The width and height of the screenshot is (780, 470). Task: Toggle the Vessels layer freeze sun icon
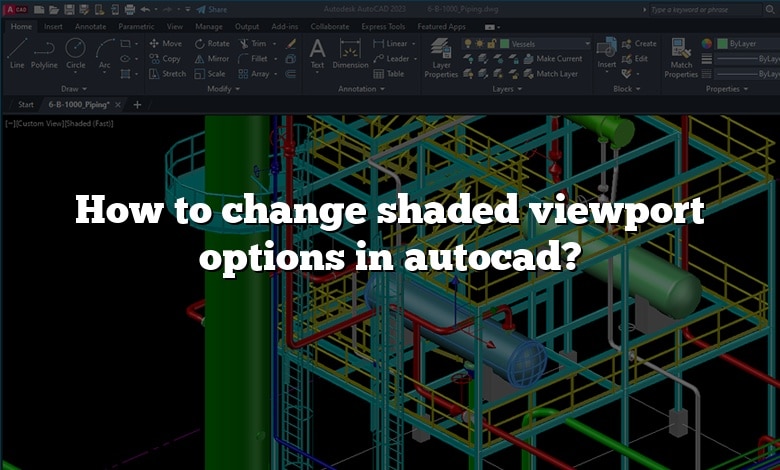click(480, 44)
